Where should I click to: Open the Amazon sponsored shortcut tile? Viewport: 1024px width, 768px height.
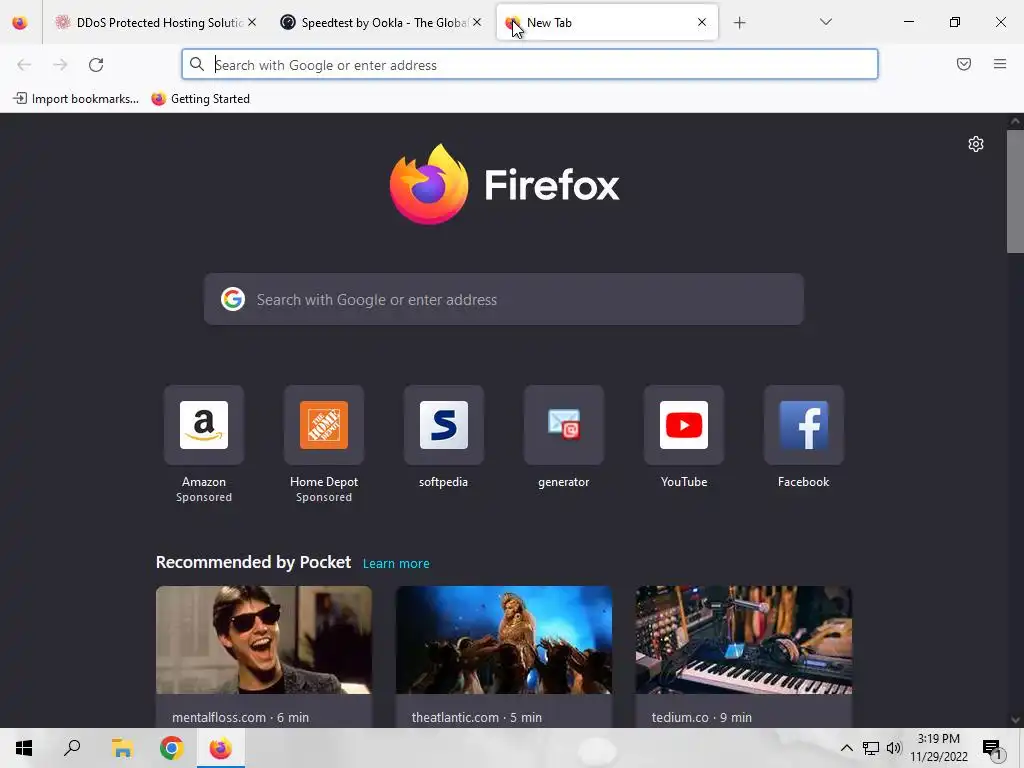[204, 425]
